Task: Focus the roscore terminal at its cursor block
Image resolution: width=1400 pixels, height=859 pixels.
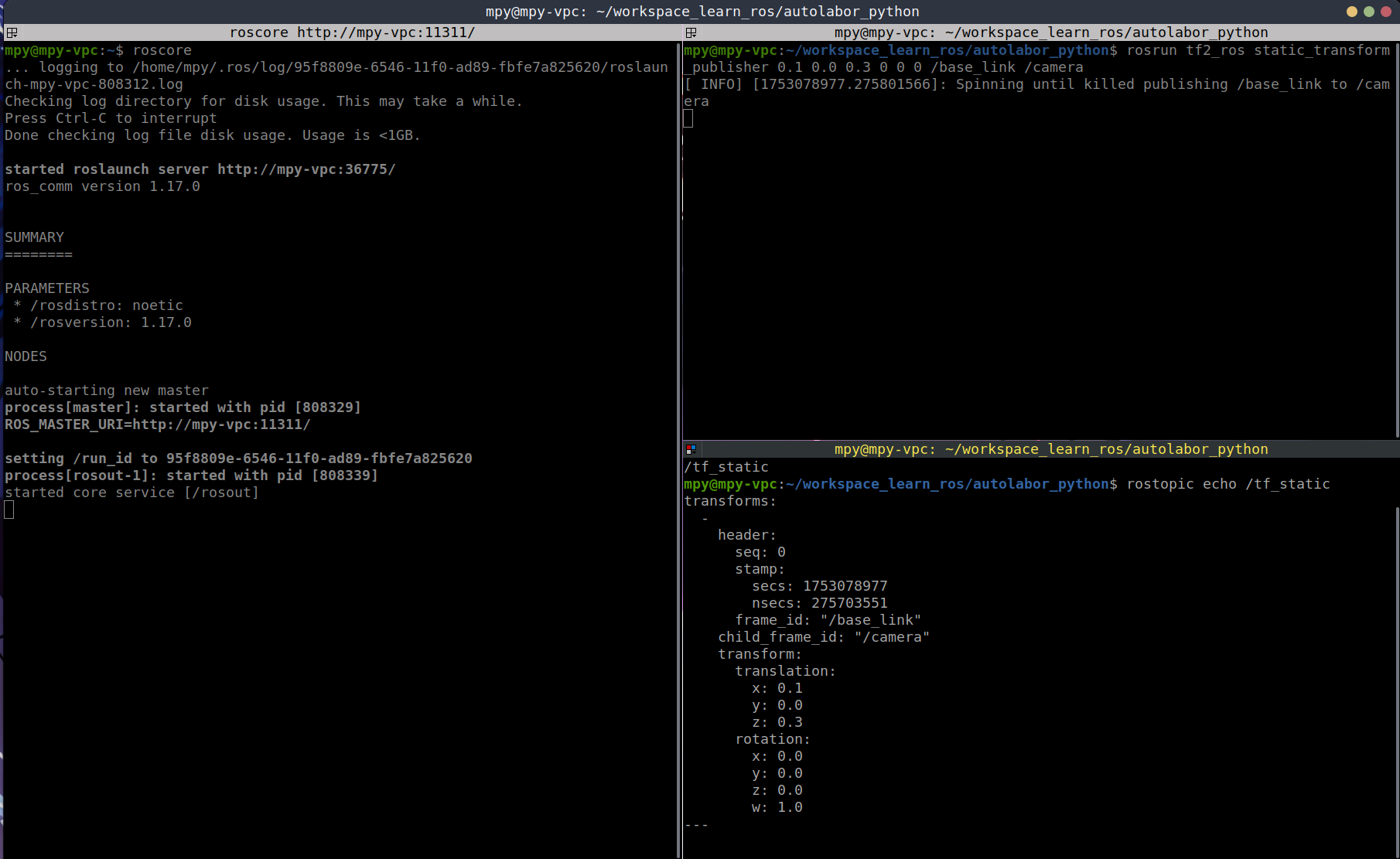Action: (9, 510)
